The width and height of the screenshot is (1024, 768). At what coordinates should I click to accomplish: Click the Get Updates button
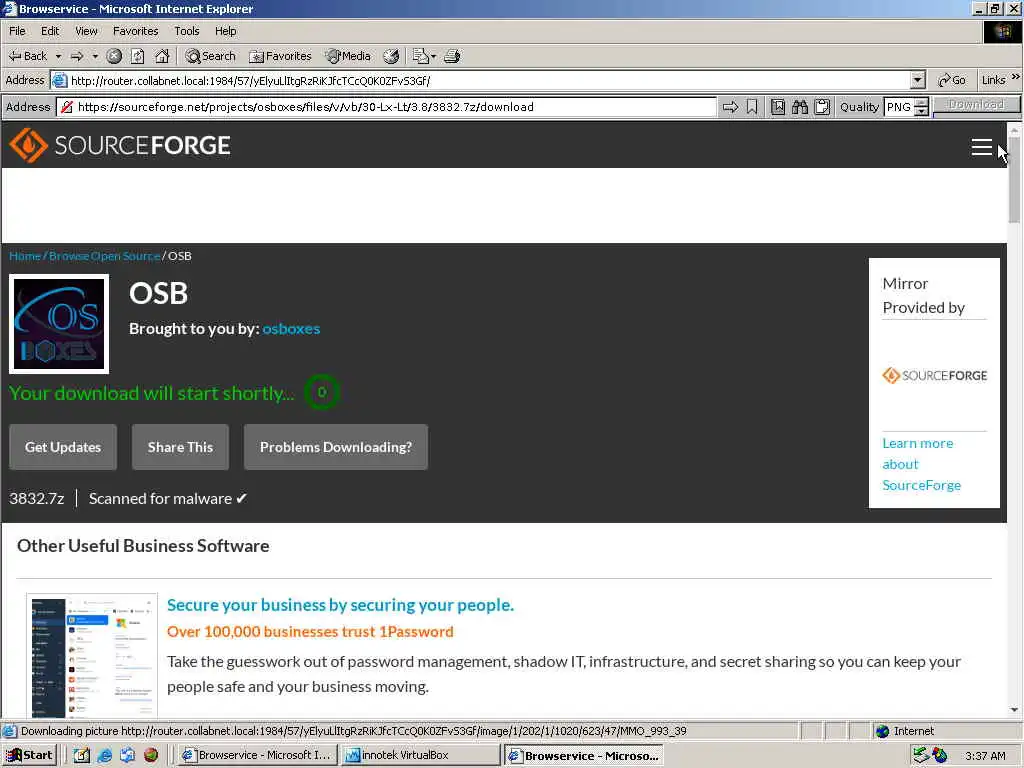tap(63, 447)
